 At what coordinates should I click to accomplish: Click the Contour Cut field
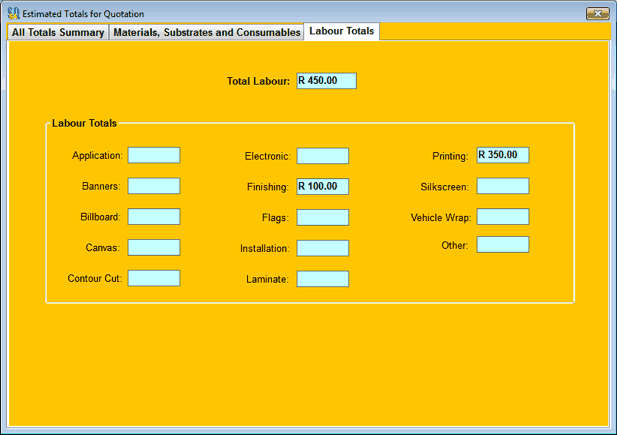pyautogui.click(x=154, y=278)
